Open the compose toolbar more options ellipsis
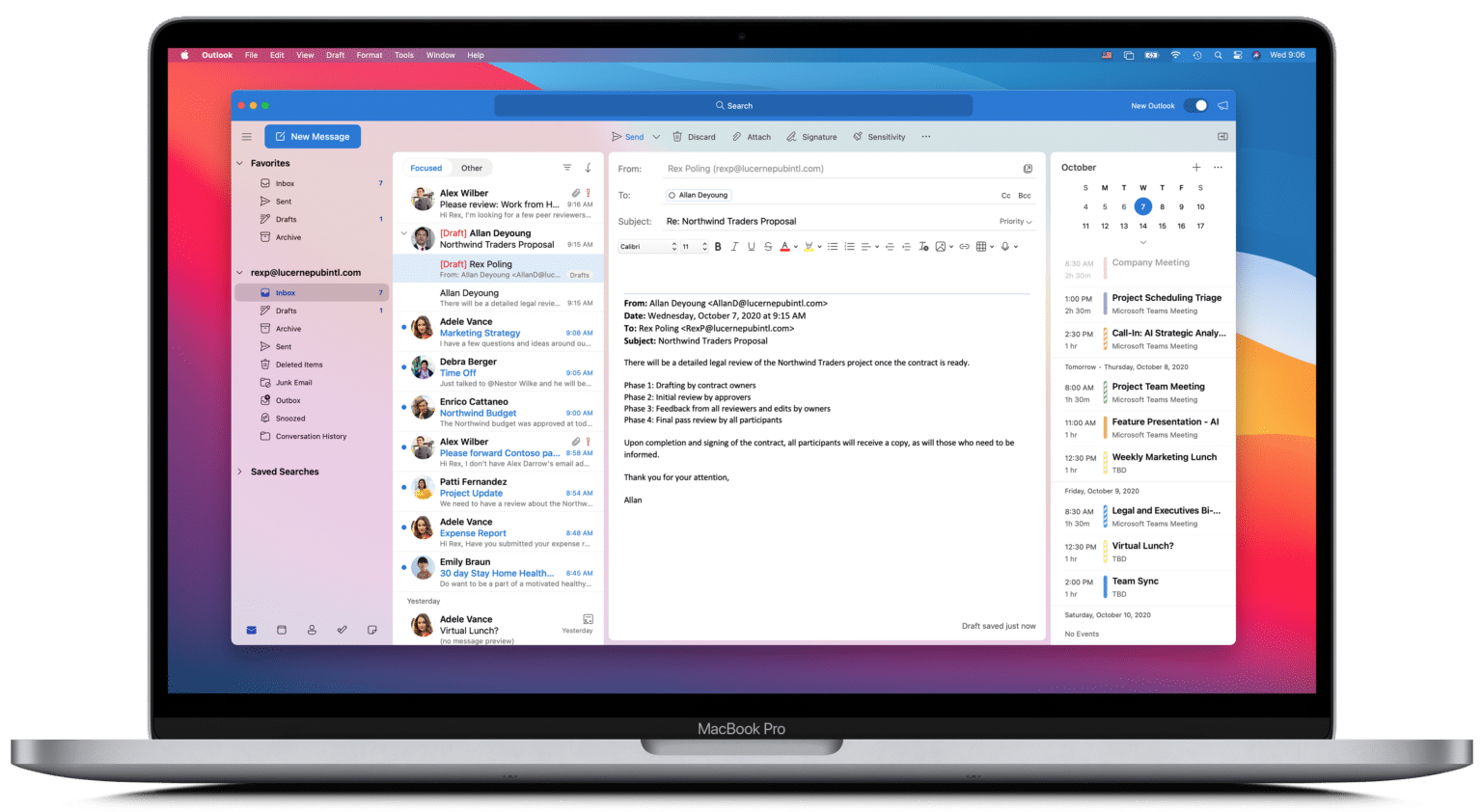This screenshot has height=812, width=1482. point(926,137)
